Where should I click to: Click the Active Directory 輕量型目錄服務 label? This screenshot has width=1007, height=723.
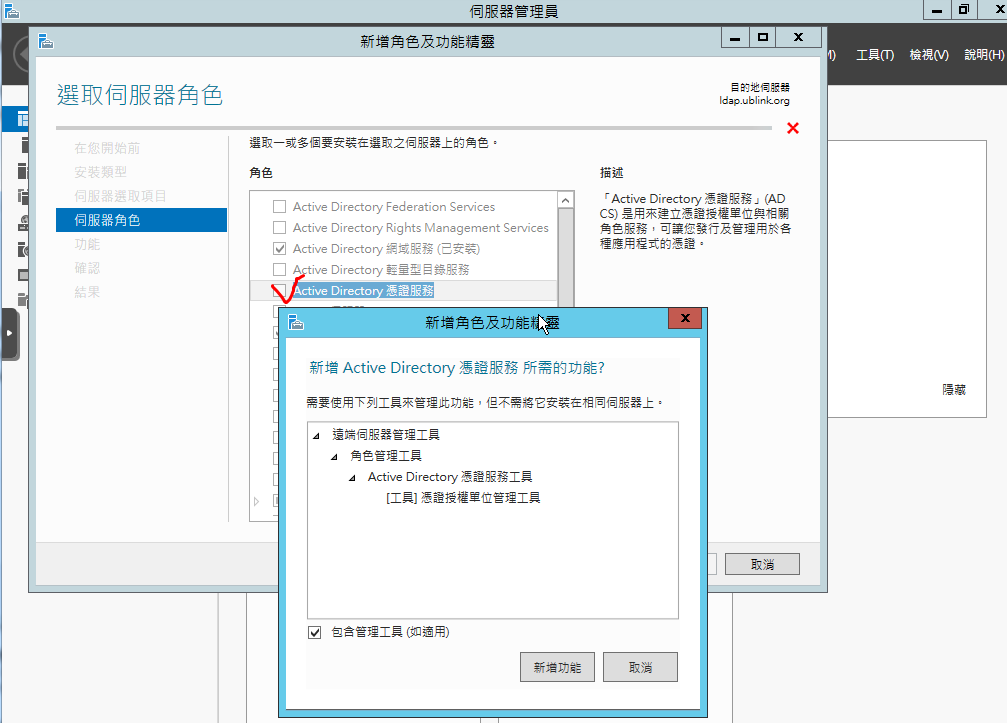(x=381, y=270)
